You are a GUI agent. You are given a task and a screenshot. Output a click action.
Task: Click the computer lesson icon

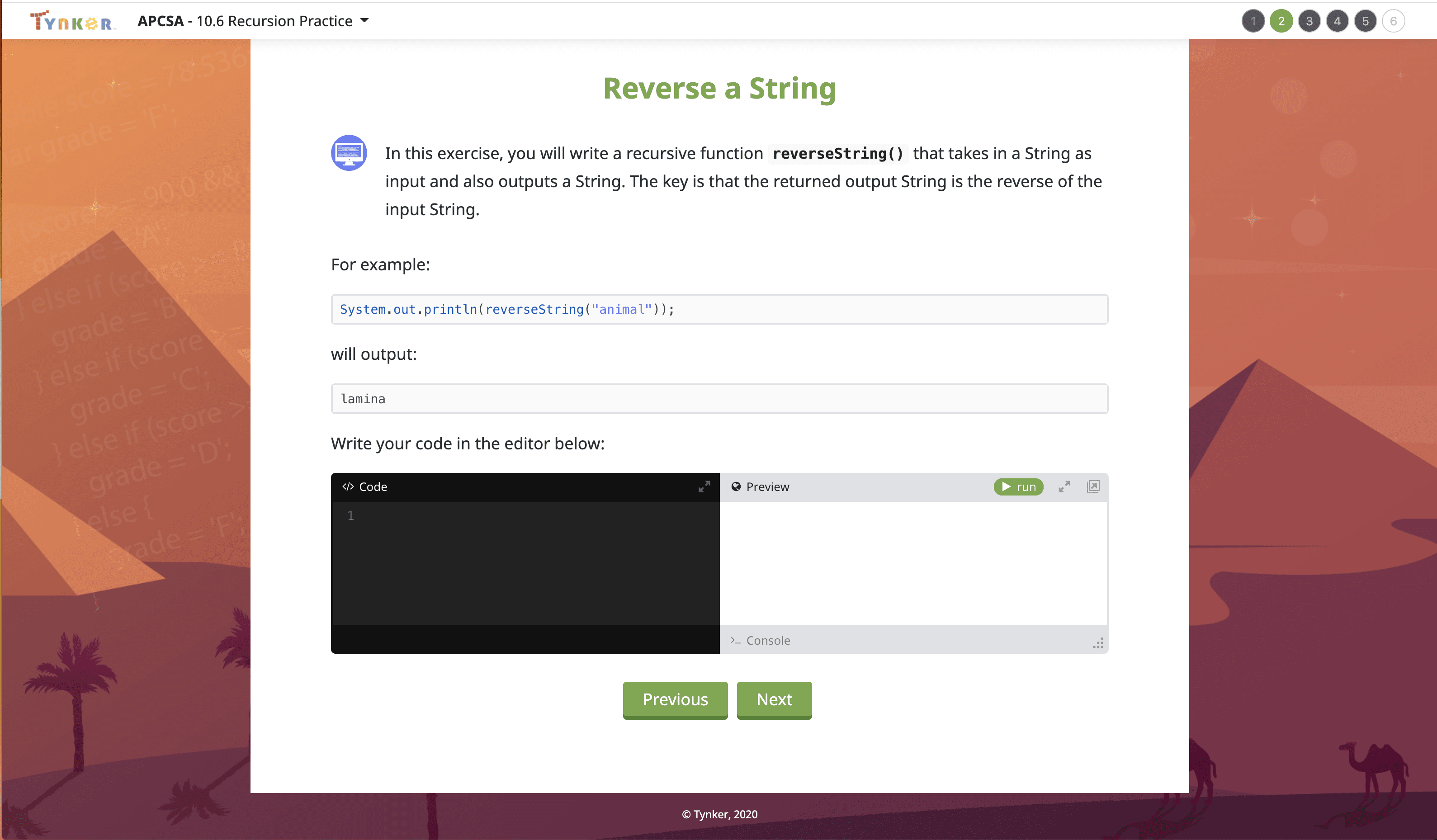[349, 153]
